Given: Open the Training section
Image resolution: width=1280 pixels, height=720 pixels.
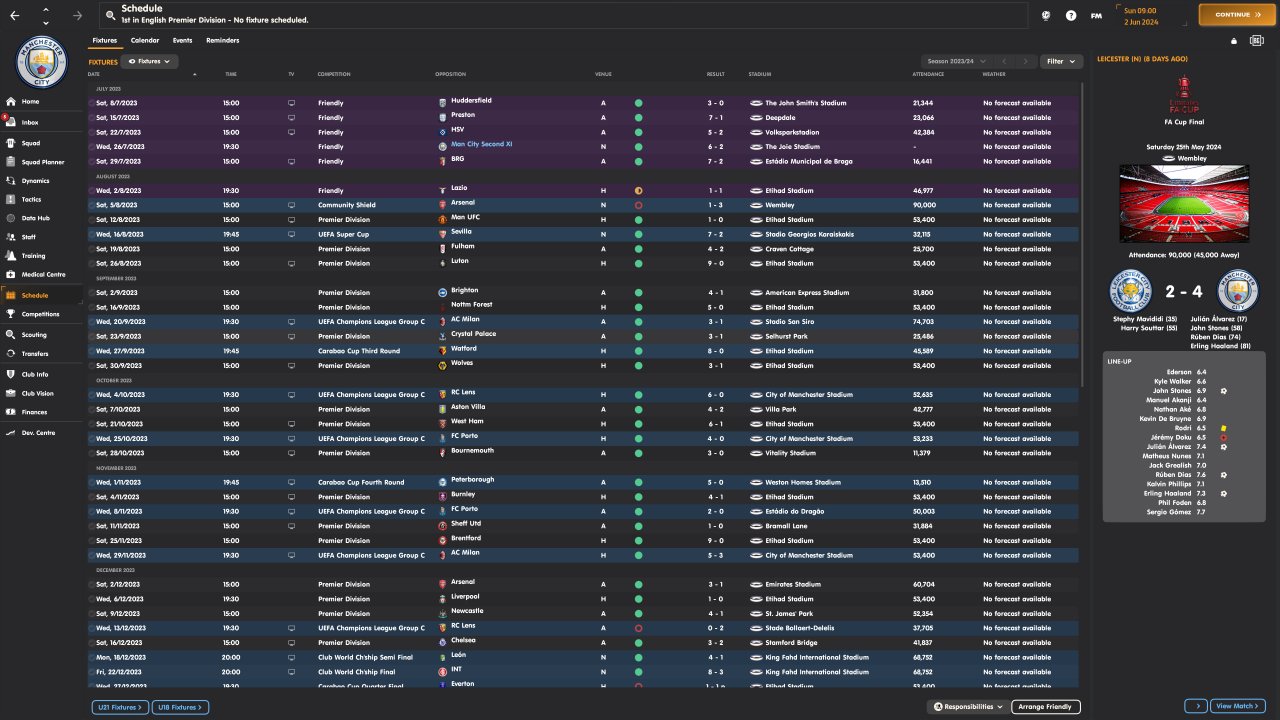Looking at the screenshot, I should 41,256.
